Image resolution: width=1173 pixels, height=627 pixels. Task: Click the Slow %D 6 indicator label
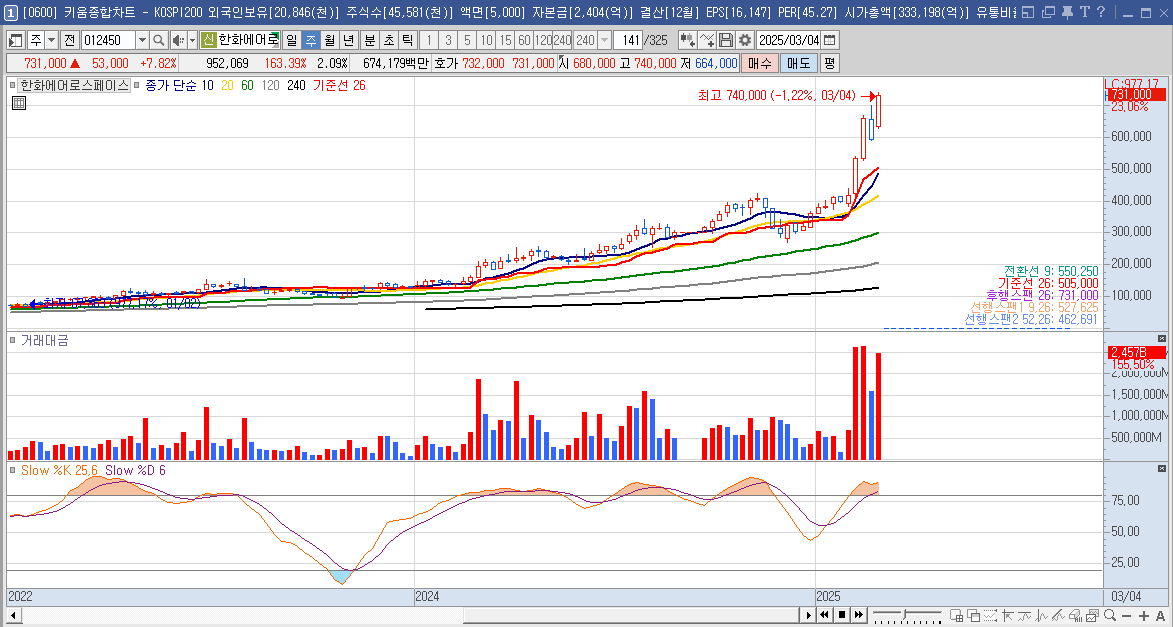(135, 471)
